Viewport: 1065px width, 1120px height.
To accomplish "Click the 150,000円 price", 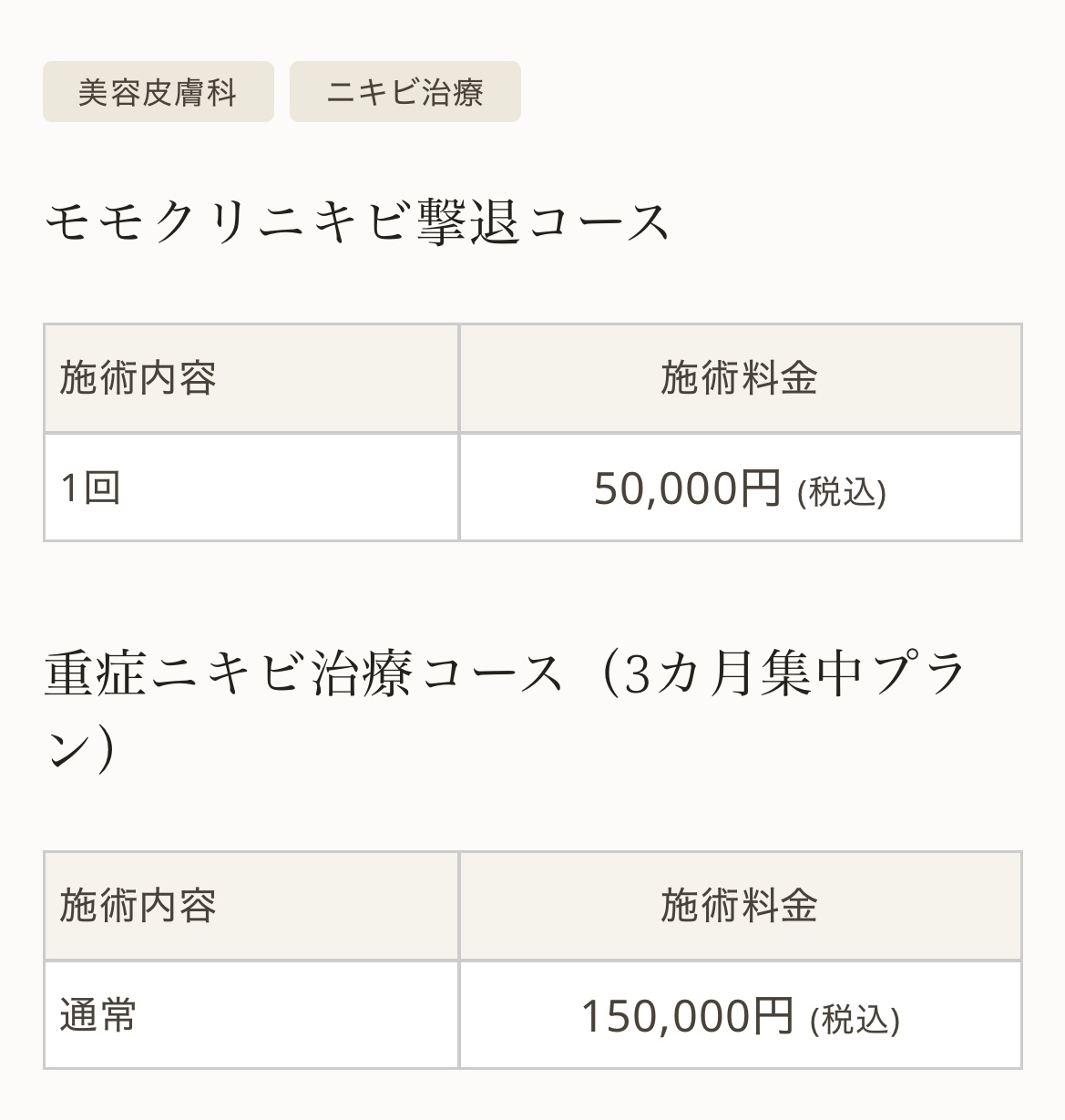I will [687, 1015].
